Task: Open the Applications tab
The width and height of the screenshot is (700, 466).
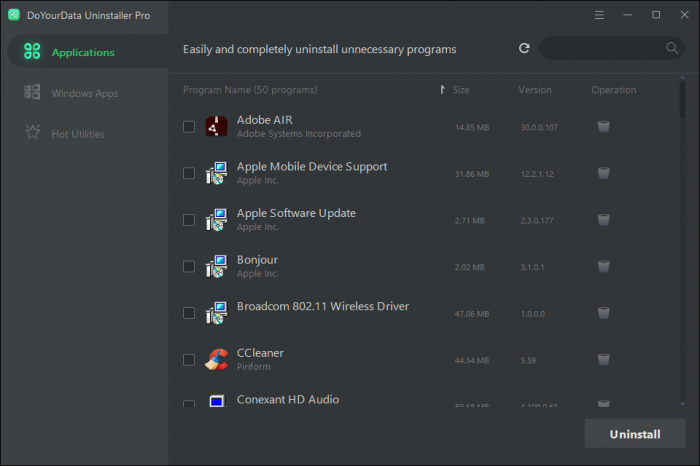Action: tap(88, 52)
